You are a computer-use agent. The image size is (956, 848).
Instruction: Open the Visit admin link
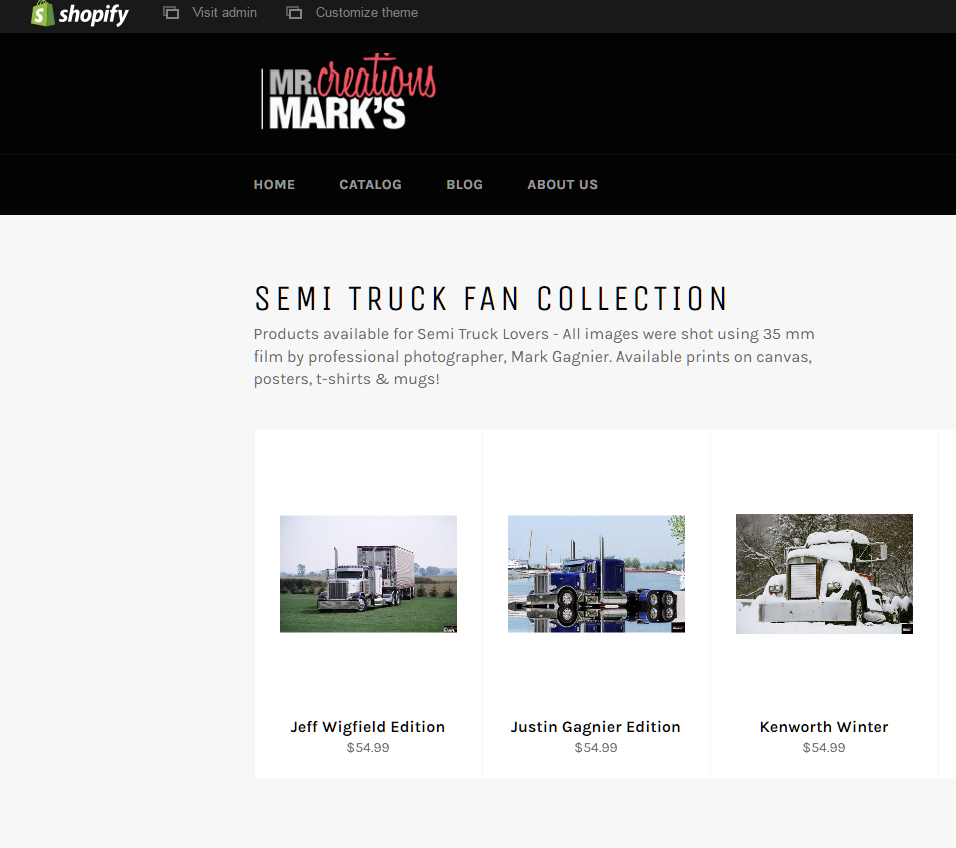click(x=224, y=12)
